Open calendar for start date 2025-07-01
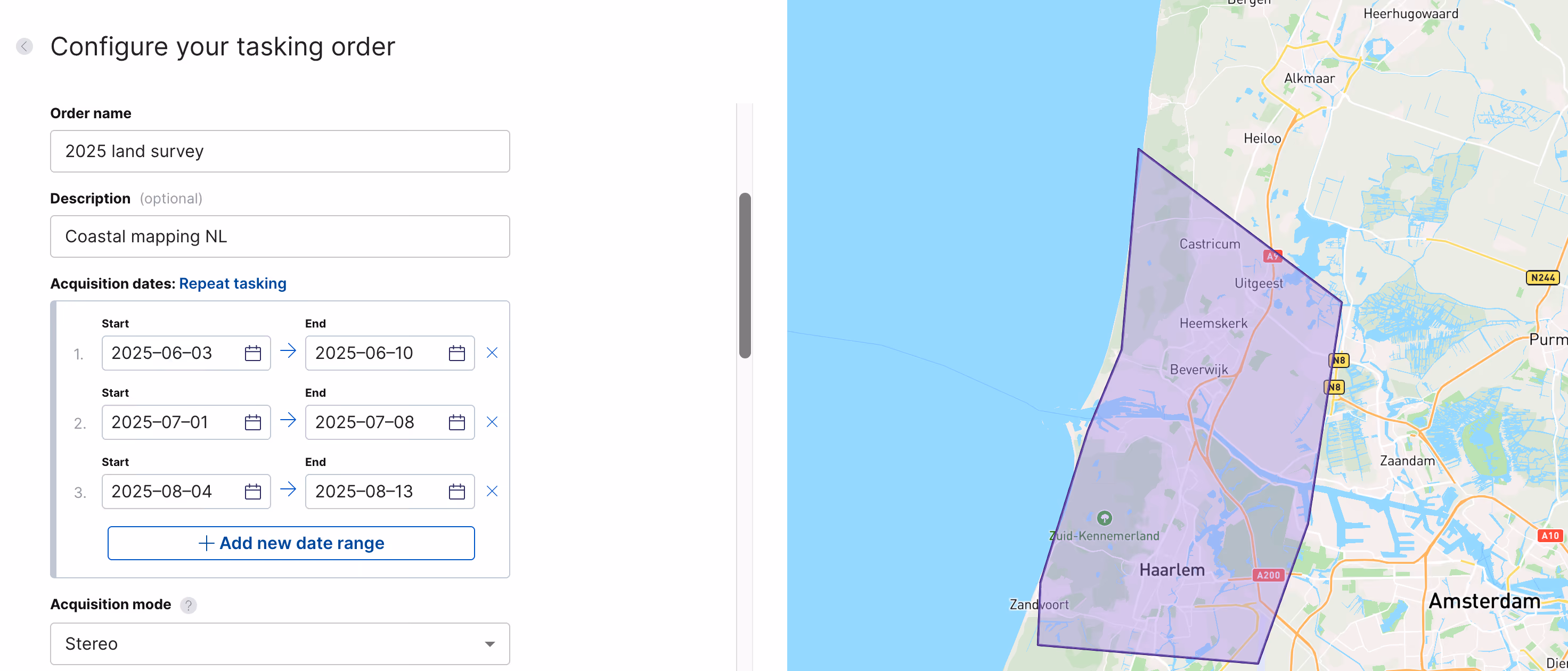Viewport: 1568px width, 671px height. pos(252,423)
